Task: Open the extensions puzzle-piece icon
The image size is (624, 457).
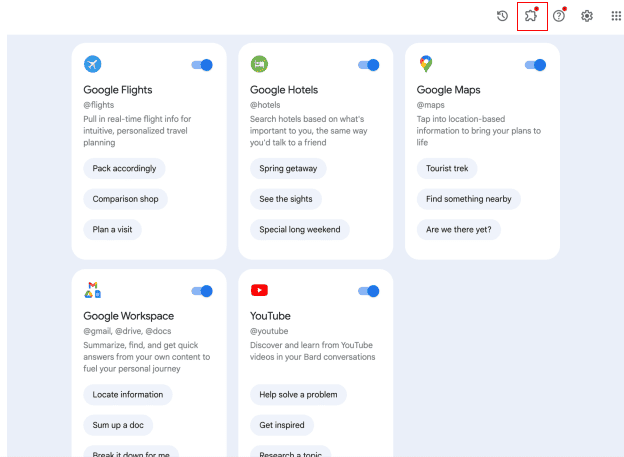Action: click(x=530, y=16)
